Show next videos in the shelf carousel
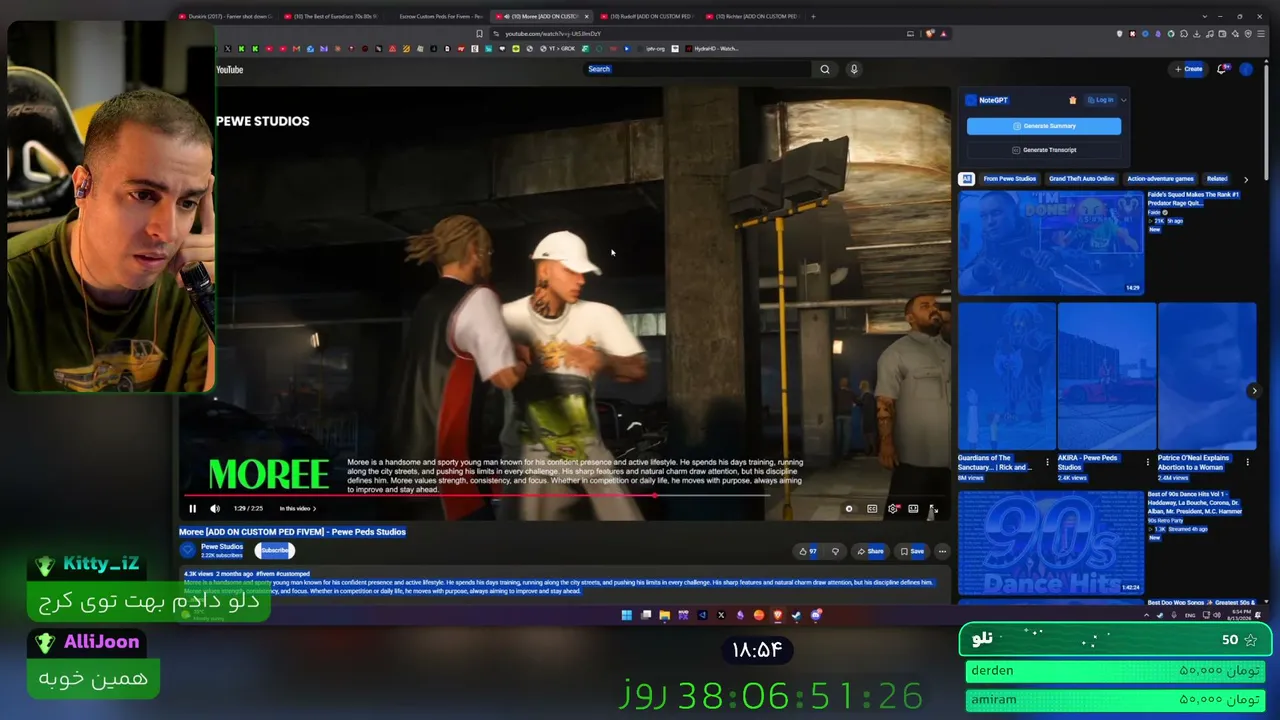 pos(1254,391)
